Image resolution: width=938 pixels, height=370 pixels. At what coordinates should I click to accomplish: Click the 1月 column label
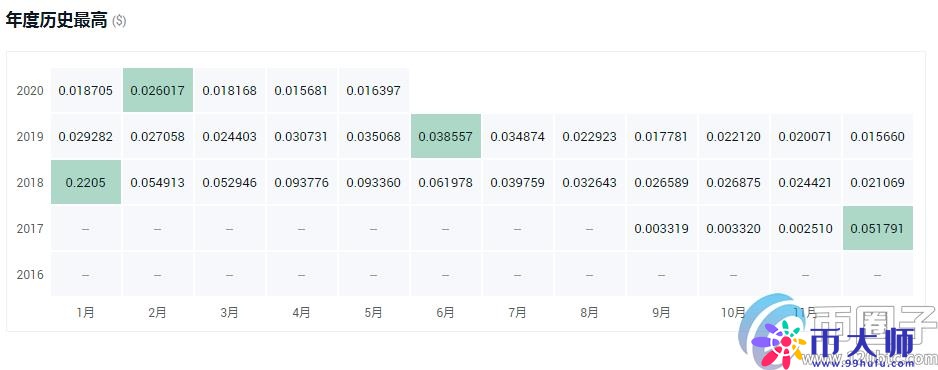point(86,313)
